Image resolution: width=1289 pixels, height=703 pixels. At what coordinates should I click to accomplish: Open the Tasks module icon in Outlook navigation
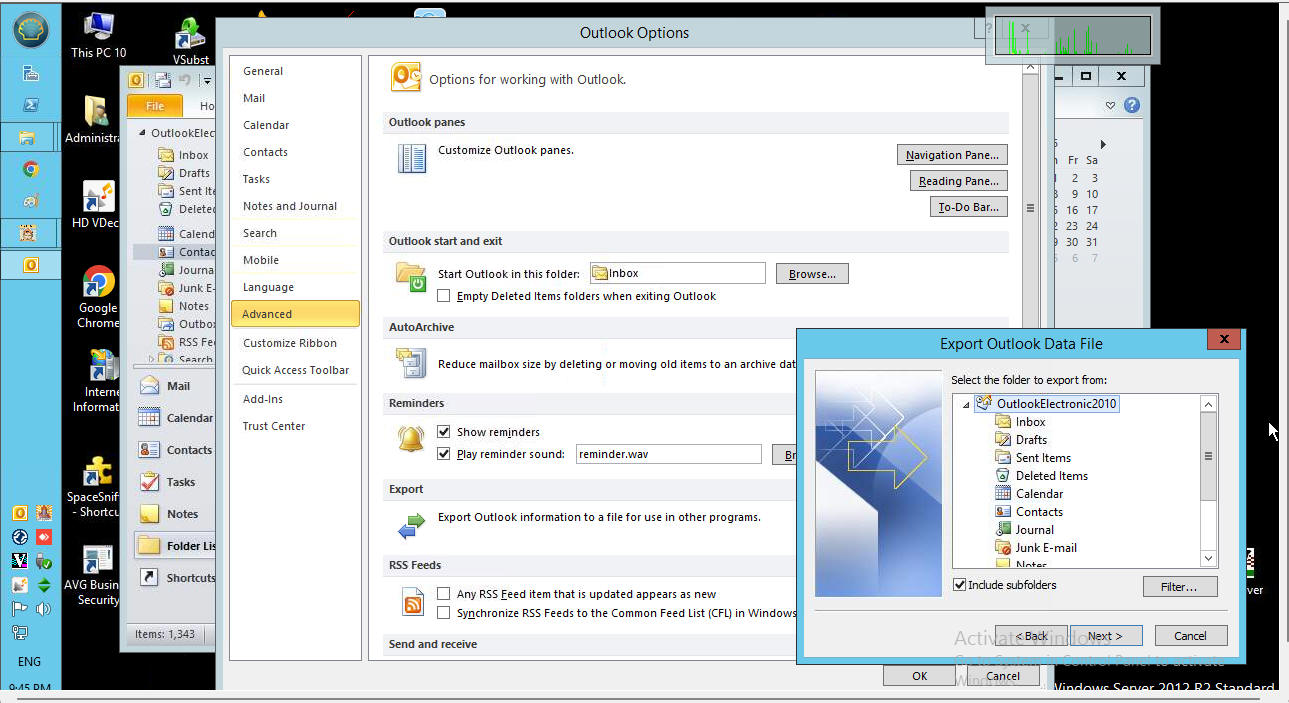tap(149, 482)
